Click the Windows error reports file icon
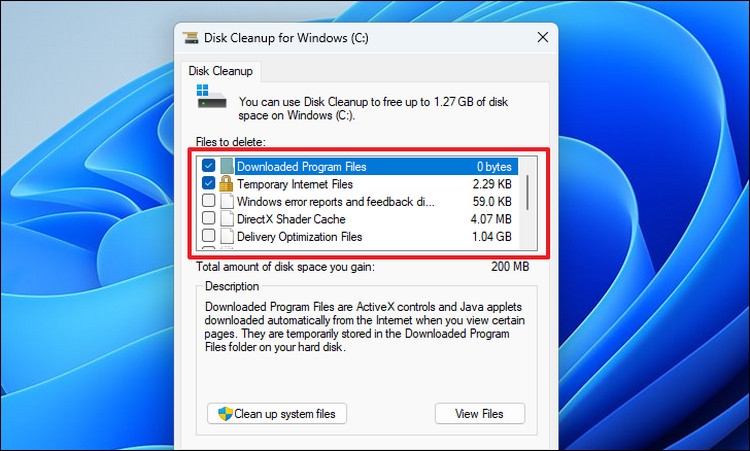750x451 pixels. pyautogui.click(x=227, y=201)
